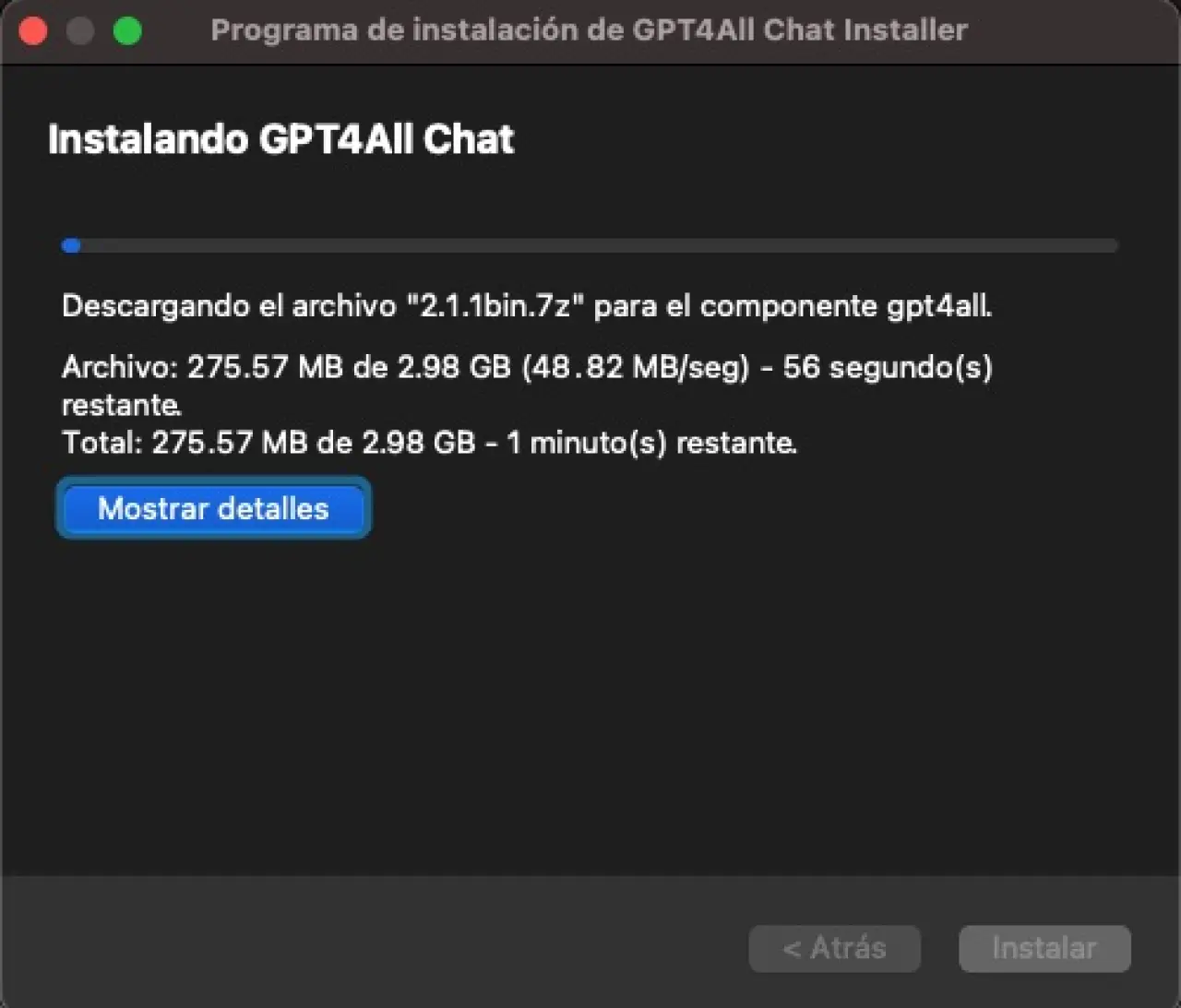Click the 2.1.1bin.7z filename text

tap(496, 305)
